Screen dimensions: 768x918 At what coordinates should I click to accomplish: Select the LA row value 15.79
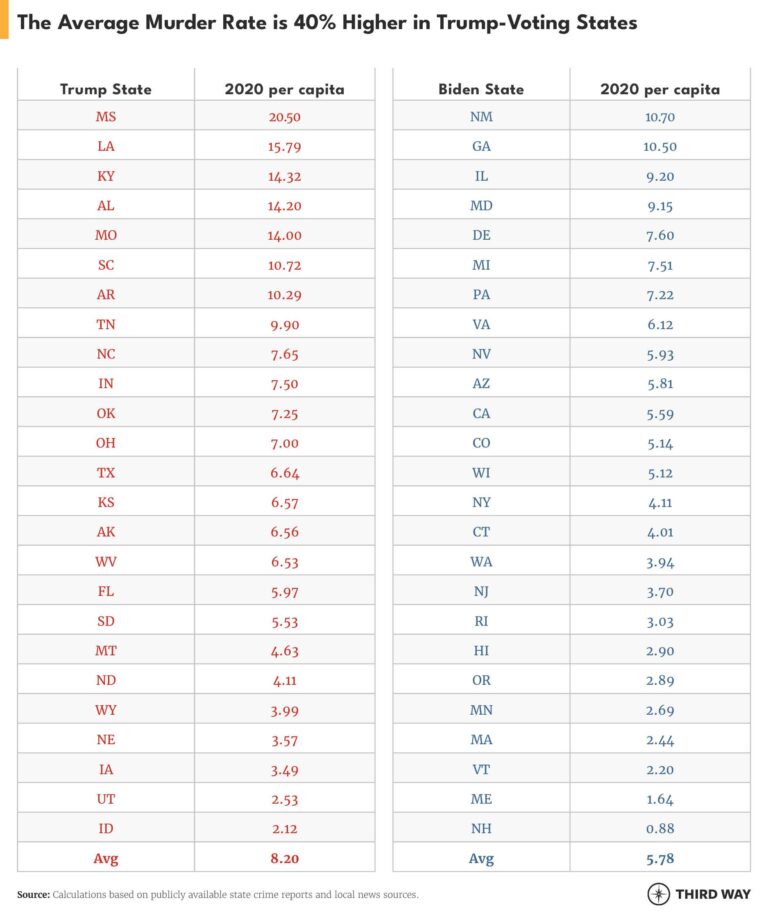[284, 146]
